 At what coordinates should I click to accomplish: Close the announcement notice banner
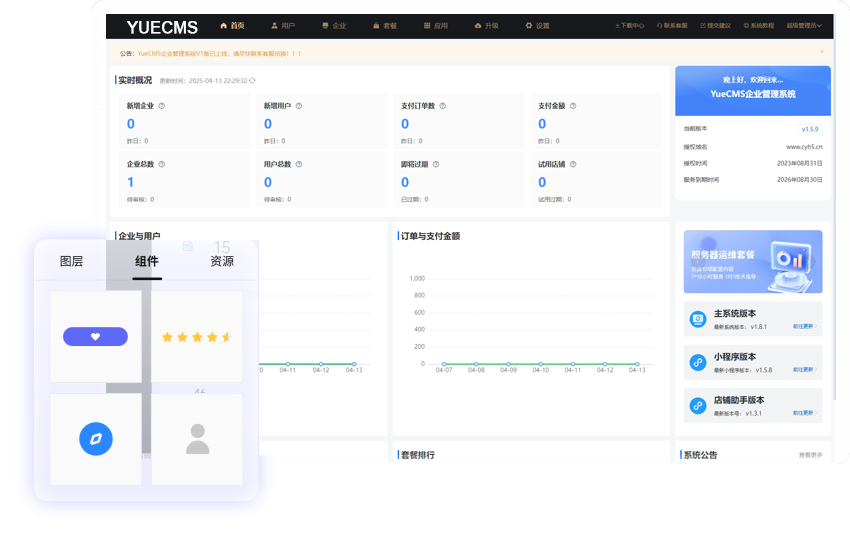click(x=822, y=52)
